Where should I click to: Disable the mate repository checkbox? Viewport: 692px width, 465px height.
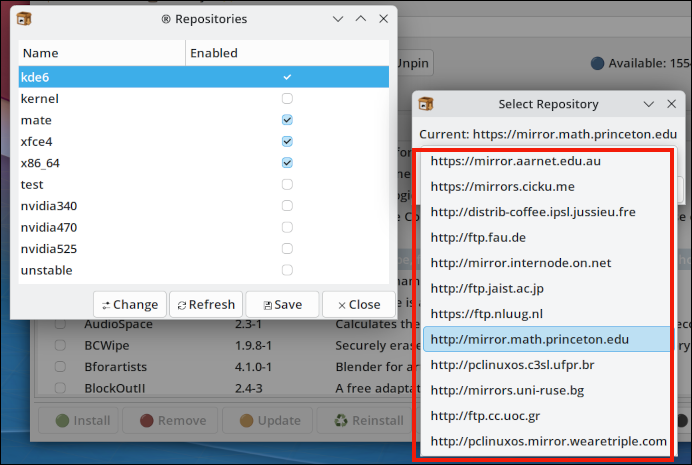(287, 120)
